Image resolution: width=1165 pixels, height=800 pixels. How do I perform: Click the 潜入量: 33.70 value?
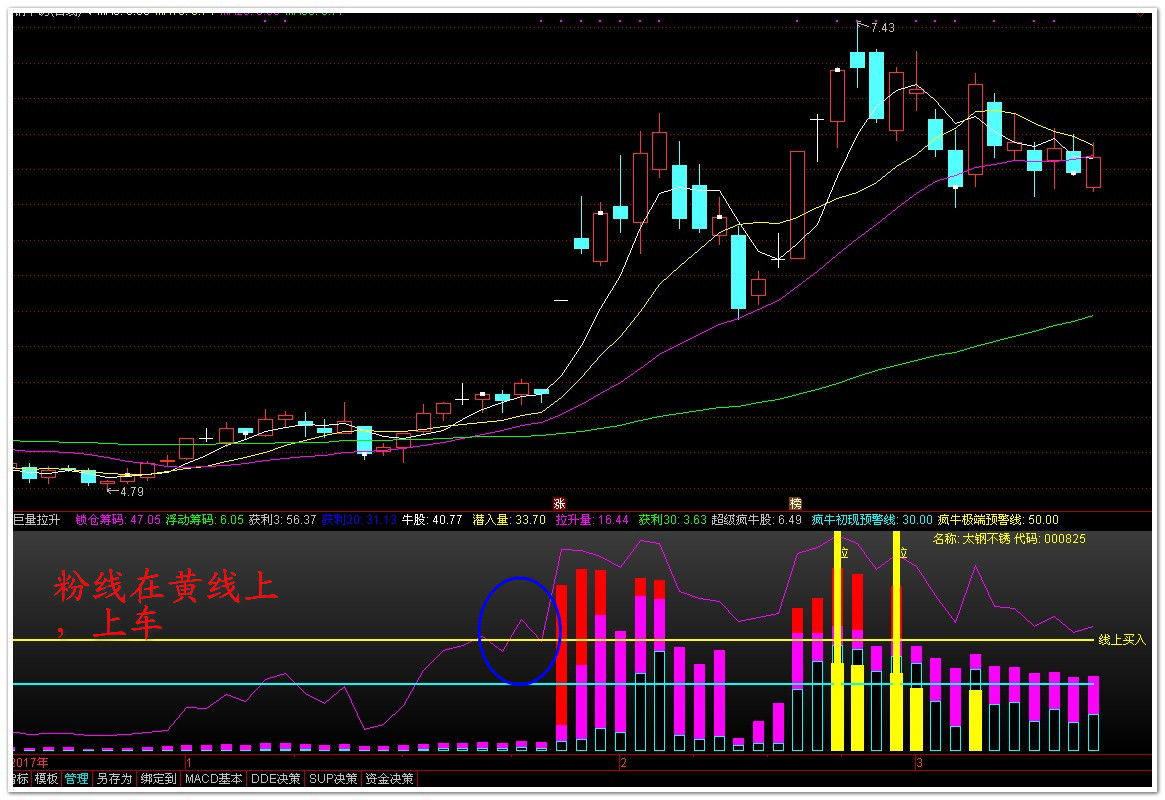509,520
